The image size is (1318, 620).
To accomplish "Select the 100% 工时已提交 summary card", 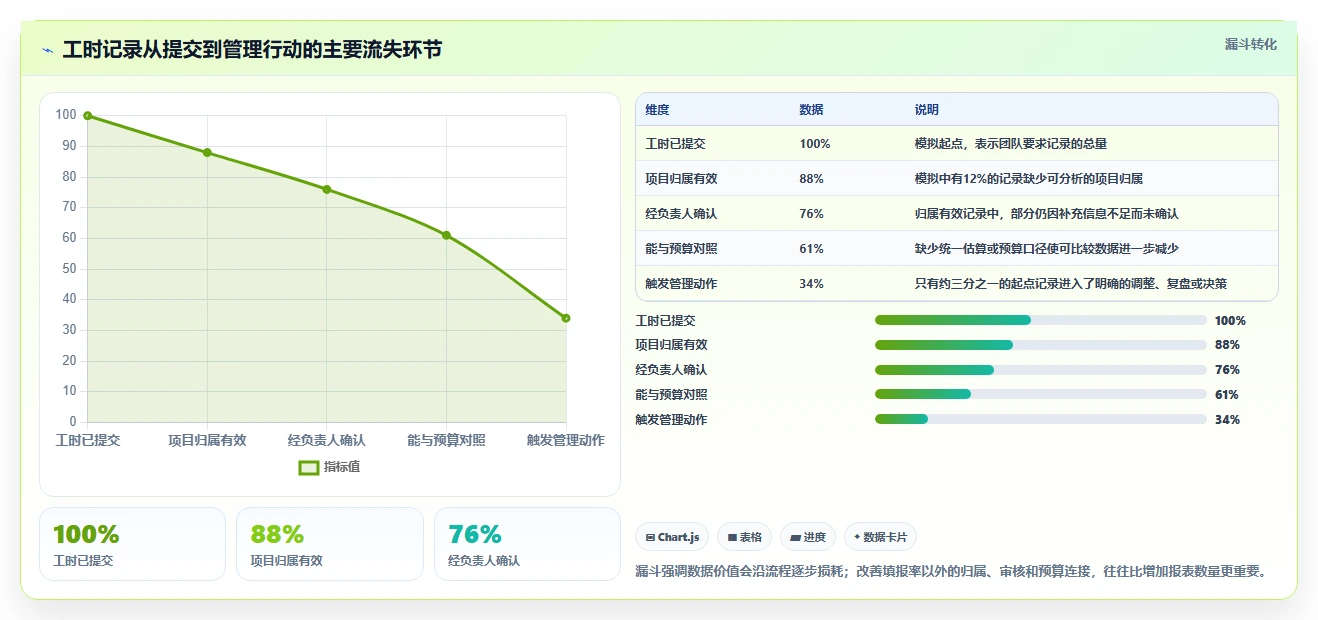I will (132, 544).
